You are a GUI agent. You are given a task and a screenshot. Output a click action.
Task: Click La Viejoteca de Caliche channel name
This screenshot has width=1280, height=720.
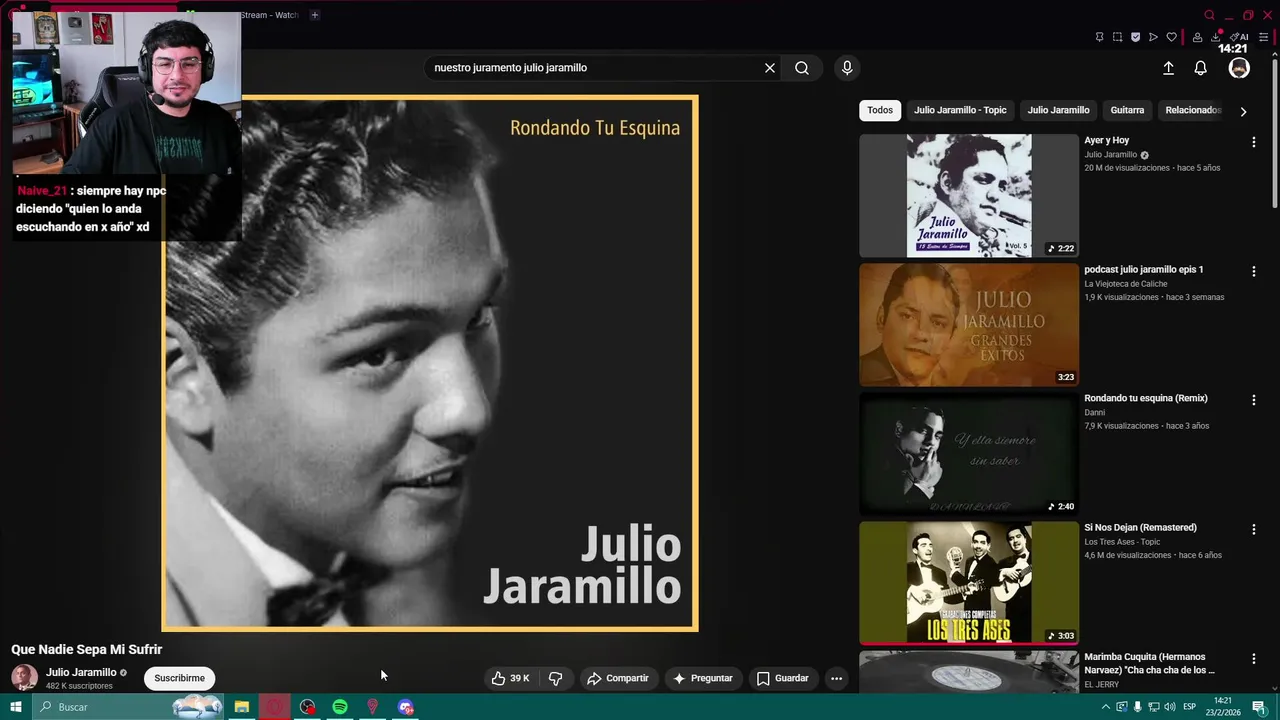click(x=1126, y=284)
